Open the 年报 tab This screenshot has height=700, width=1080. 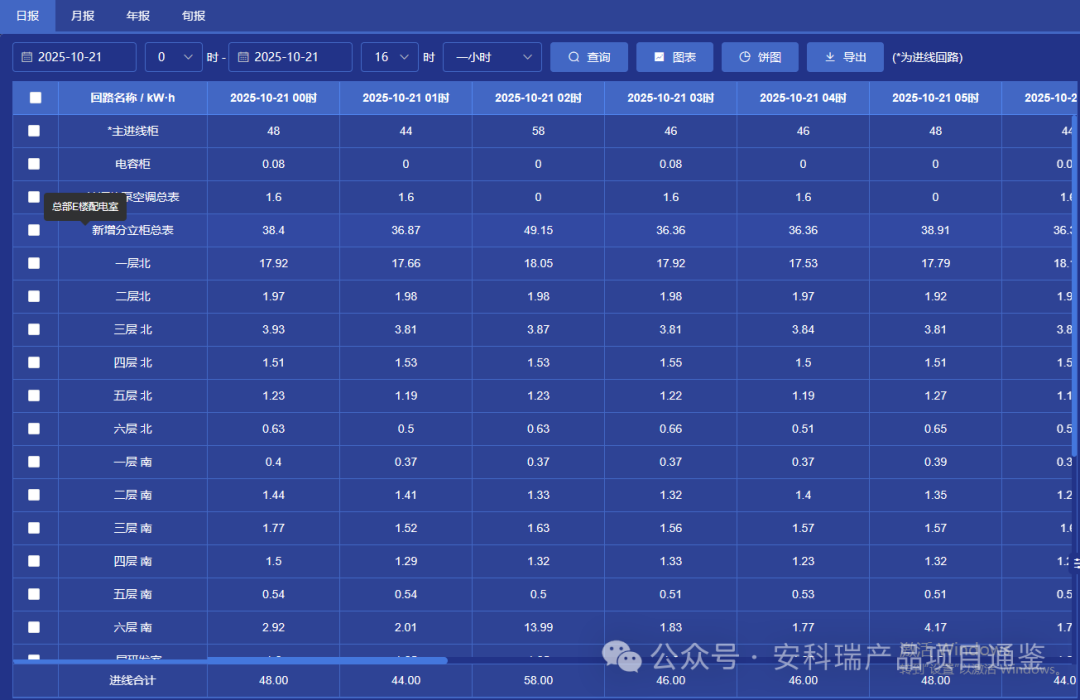[138, 16]
